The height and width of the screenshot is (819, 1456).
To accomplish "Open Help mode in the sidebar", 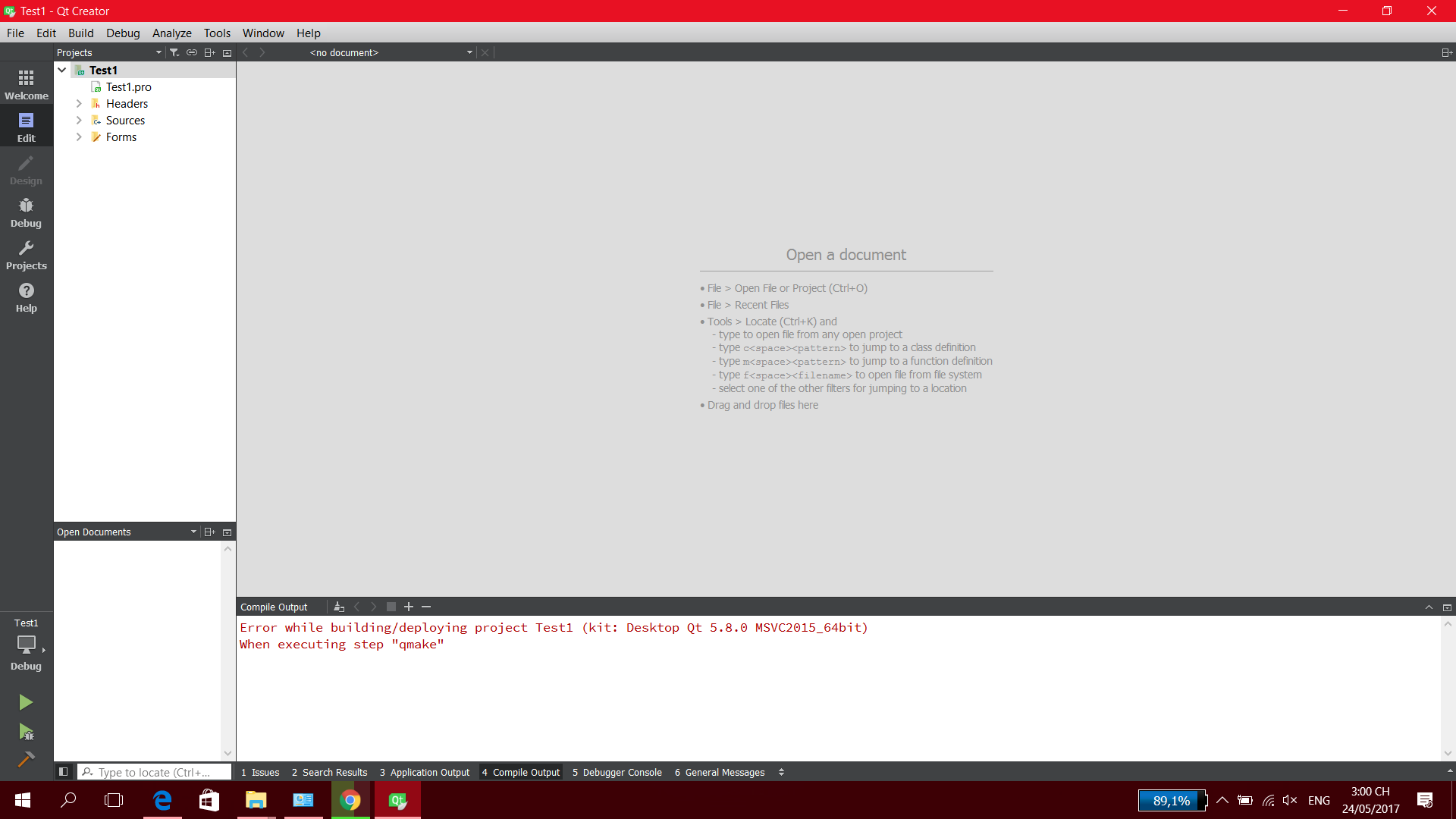I will pos(26,297).
